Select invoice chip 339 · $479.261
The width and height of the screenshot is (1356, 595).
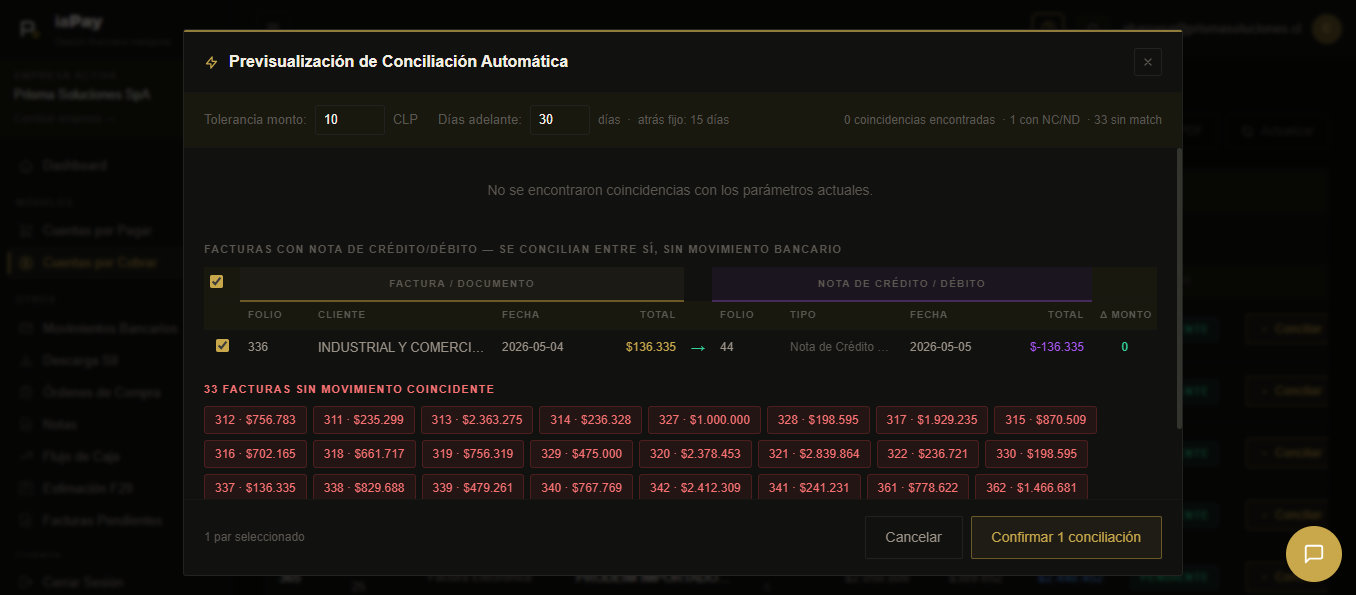coord(473,488)
